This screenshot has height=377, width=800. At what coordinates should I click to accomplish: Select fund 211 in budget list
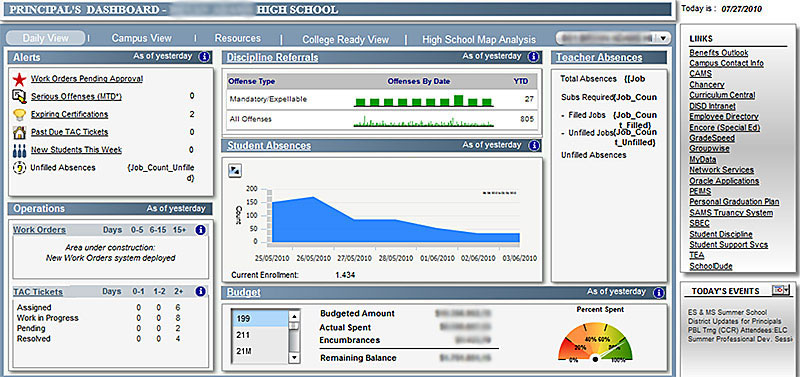tap(260, 335)
